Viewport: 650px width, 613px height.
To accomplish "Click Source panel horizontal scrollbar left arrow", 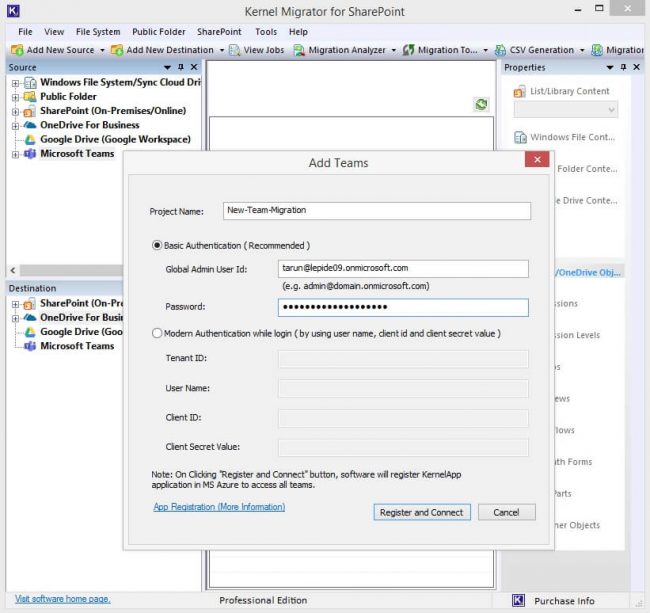I will point(13,270).
